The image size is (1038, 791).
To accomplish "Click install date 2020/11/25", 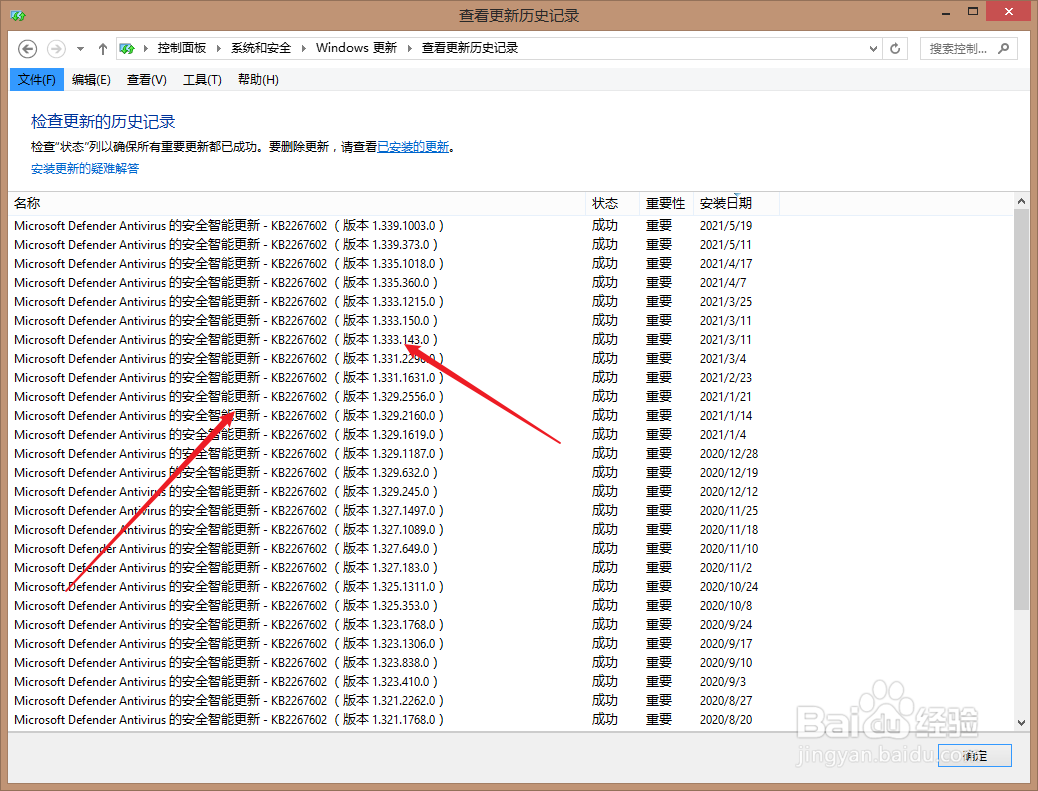I will click(x=729, y=511).
